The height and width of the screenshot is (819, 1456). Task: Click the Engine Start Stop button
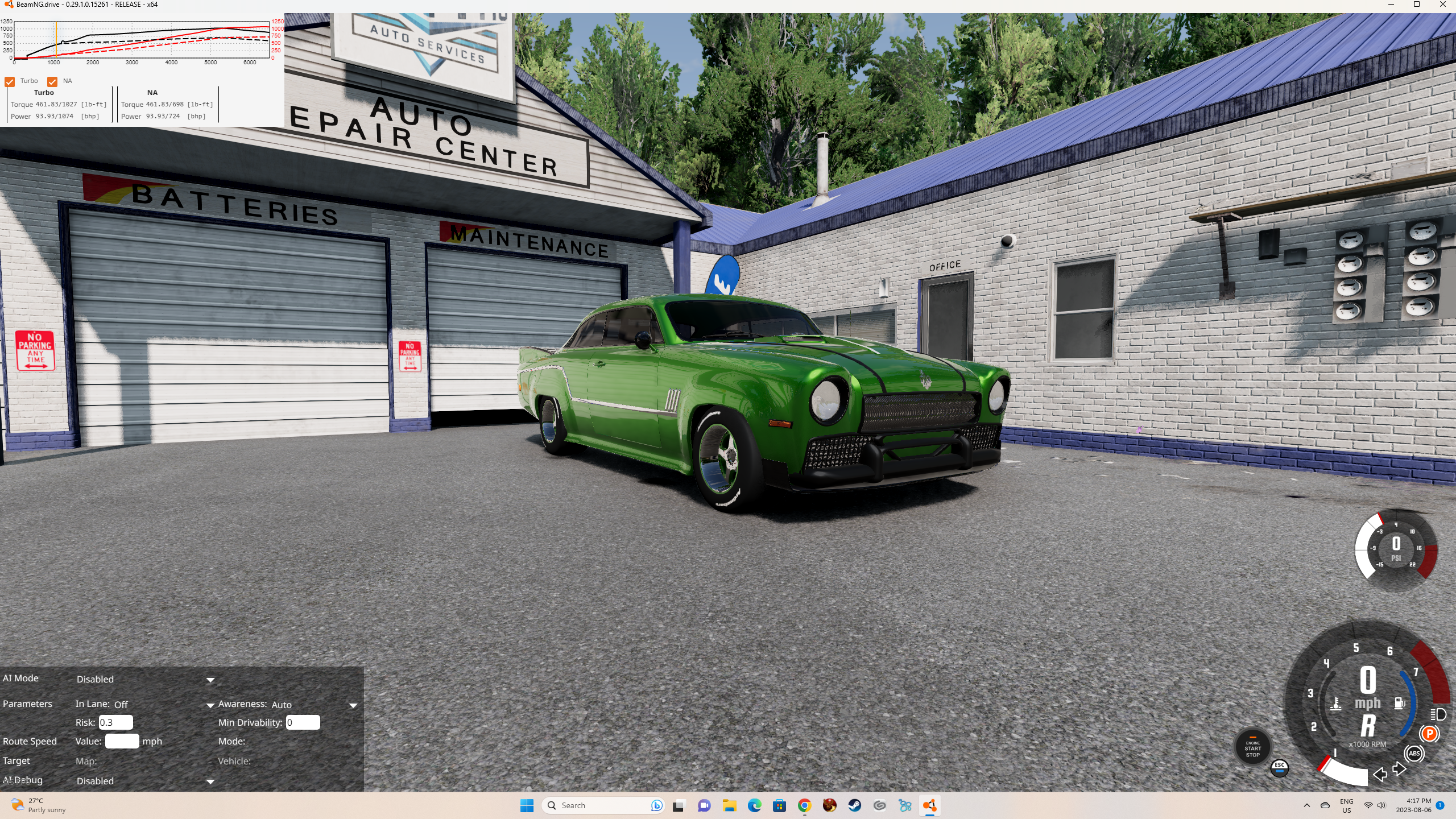pos(1252,747)
